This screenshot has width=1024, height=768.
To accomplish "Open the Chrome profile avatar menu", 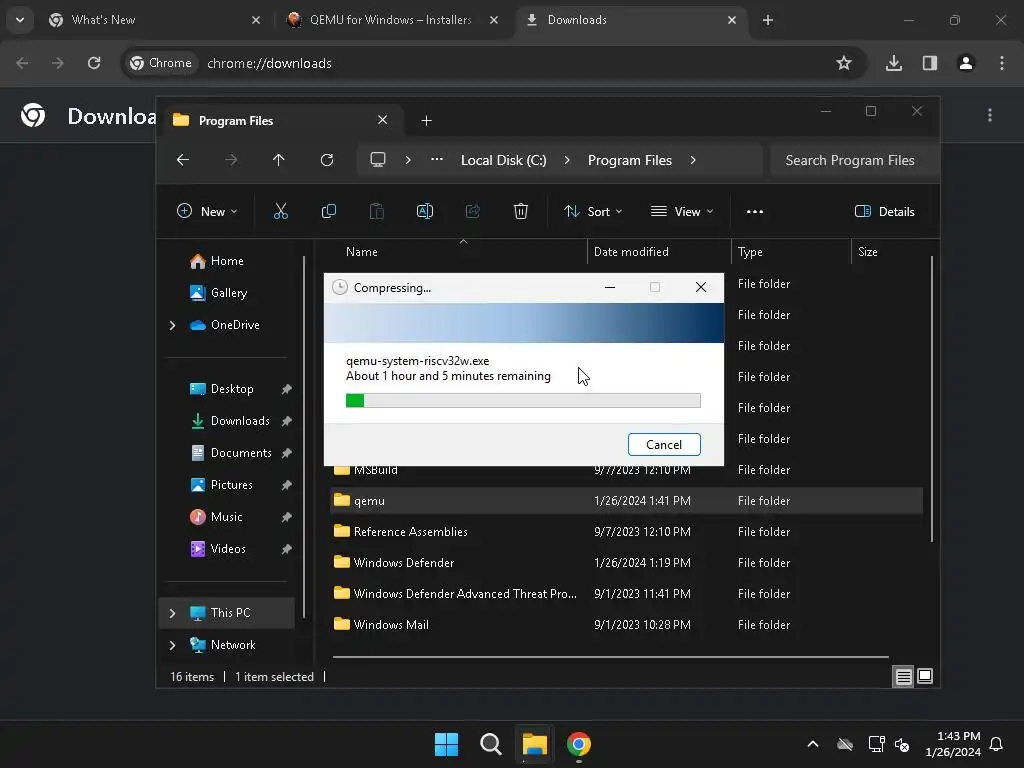I will tap(966, 63).
